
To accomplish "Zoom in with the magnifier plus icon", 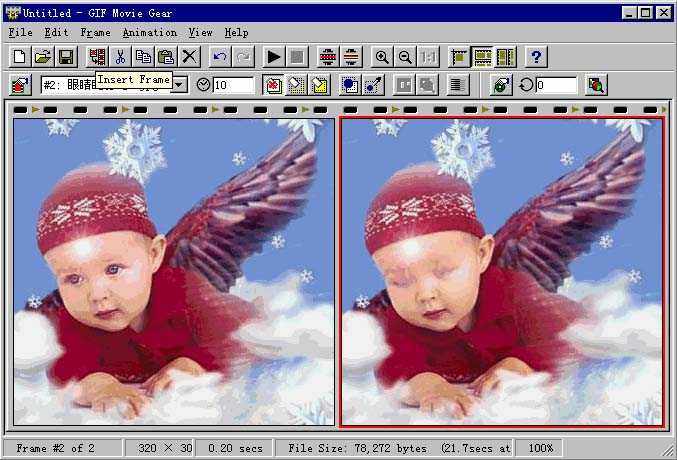I will tap(381, 57).
